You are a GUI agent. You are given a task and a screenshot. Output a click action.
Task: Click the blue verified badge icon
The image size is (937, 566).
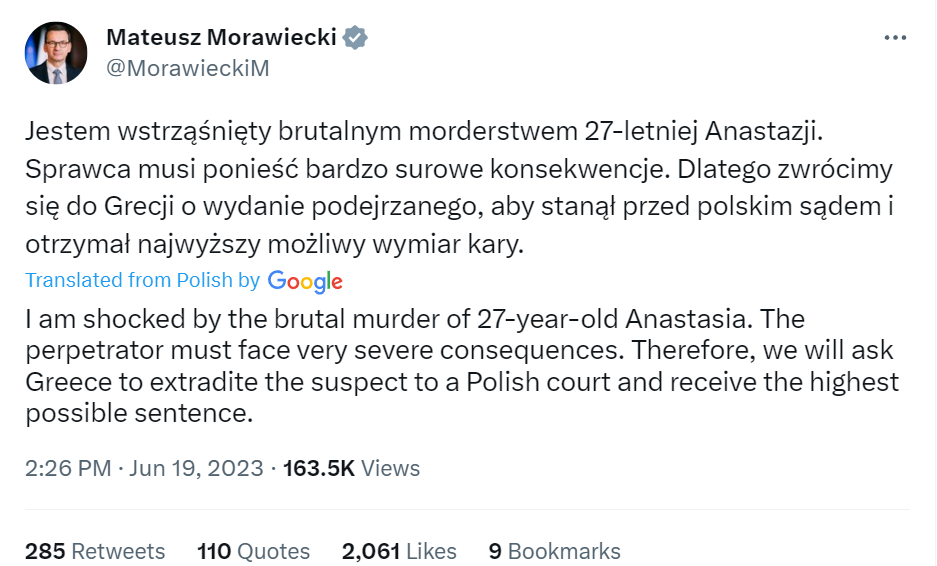point(356,38)
